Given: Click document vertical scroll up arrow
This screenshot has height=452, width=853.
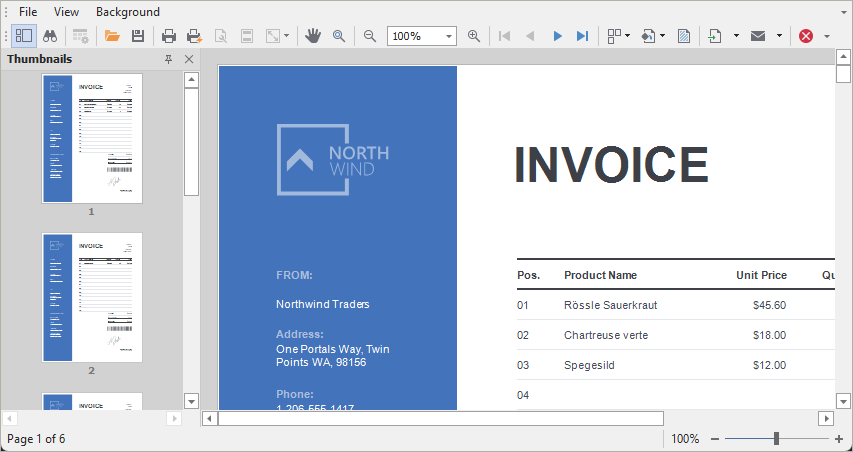Looking at the screenshot, I should coord(843,57).
